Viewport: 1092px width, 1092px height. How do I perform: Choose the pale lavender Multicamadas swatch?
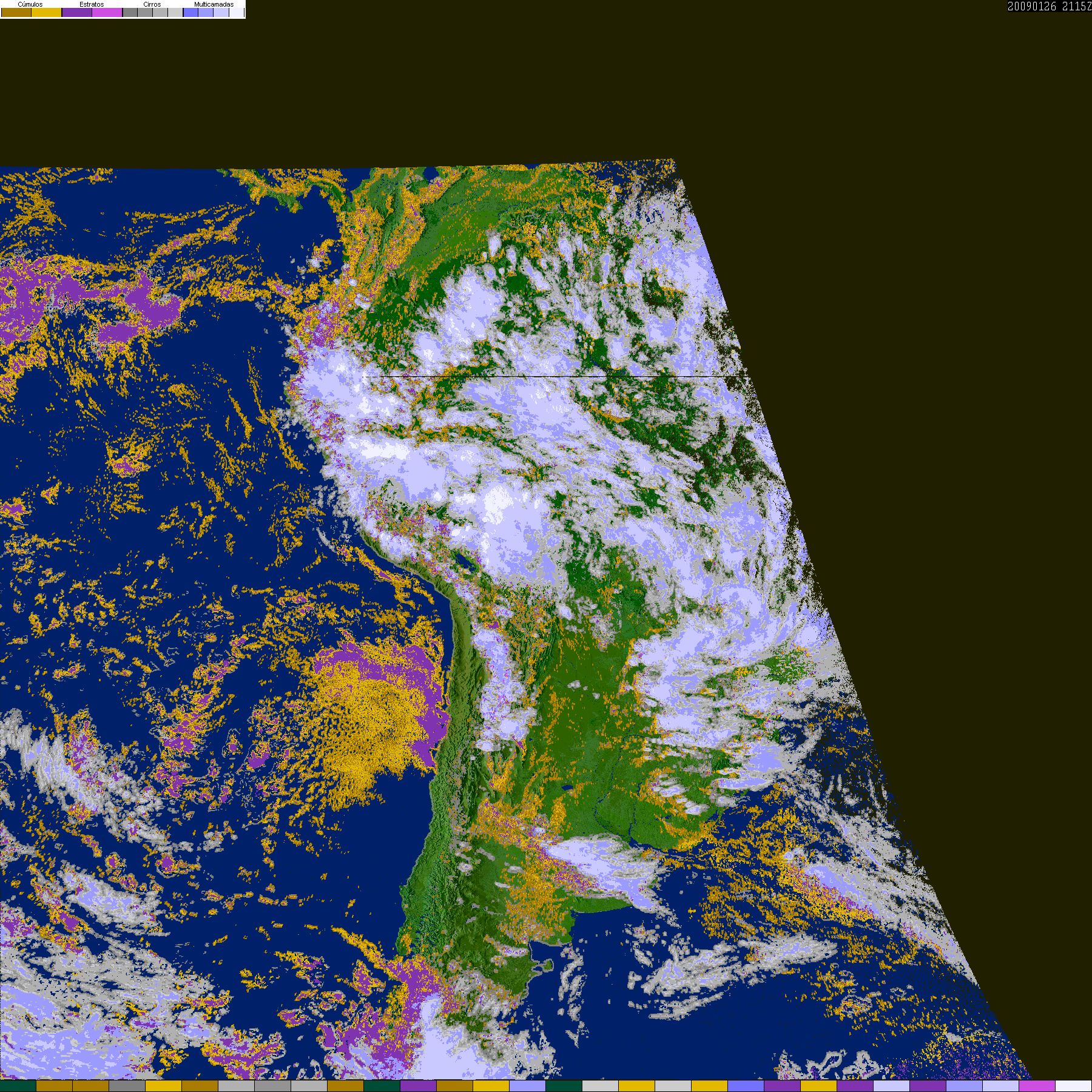click(221, 12)
